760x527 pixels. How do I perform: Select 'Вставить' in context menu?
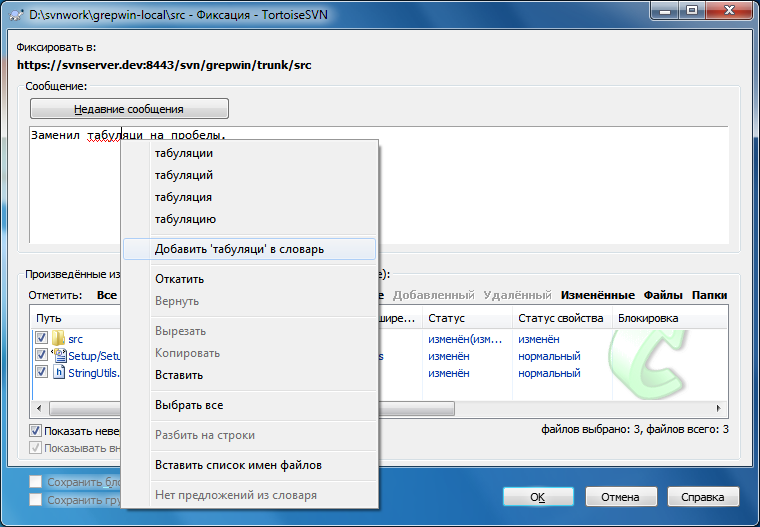[250, 375]
